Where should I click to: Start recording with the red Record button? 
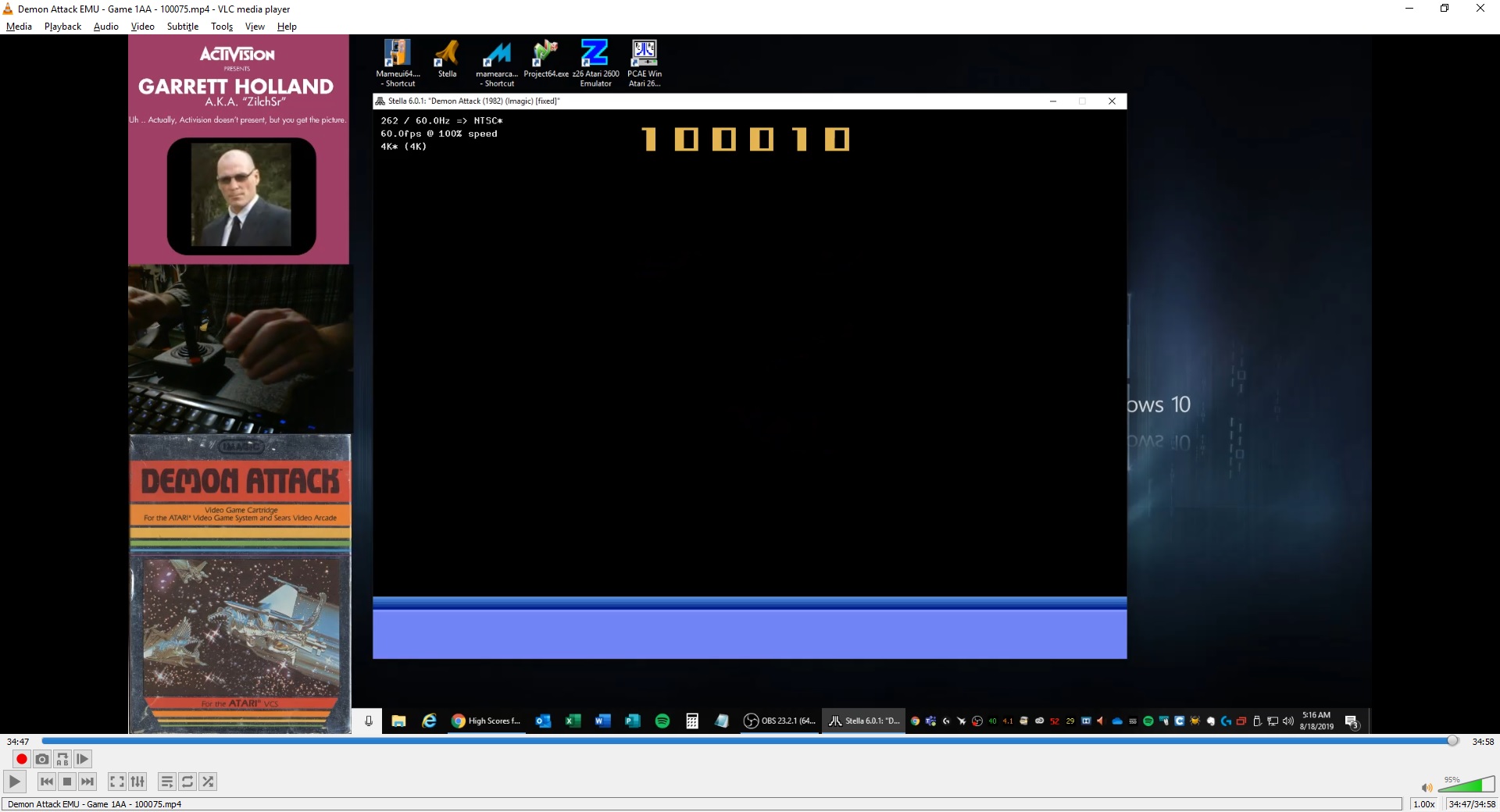click(x=22, y=759)
